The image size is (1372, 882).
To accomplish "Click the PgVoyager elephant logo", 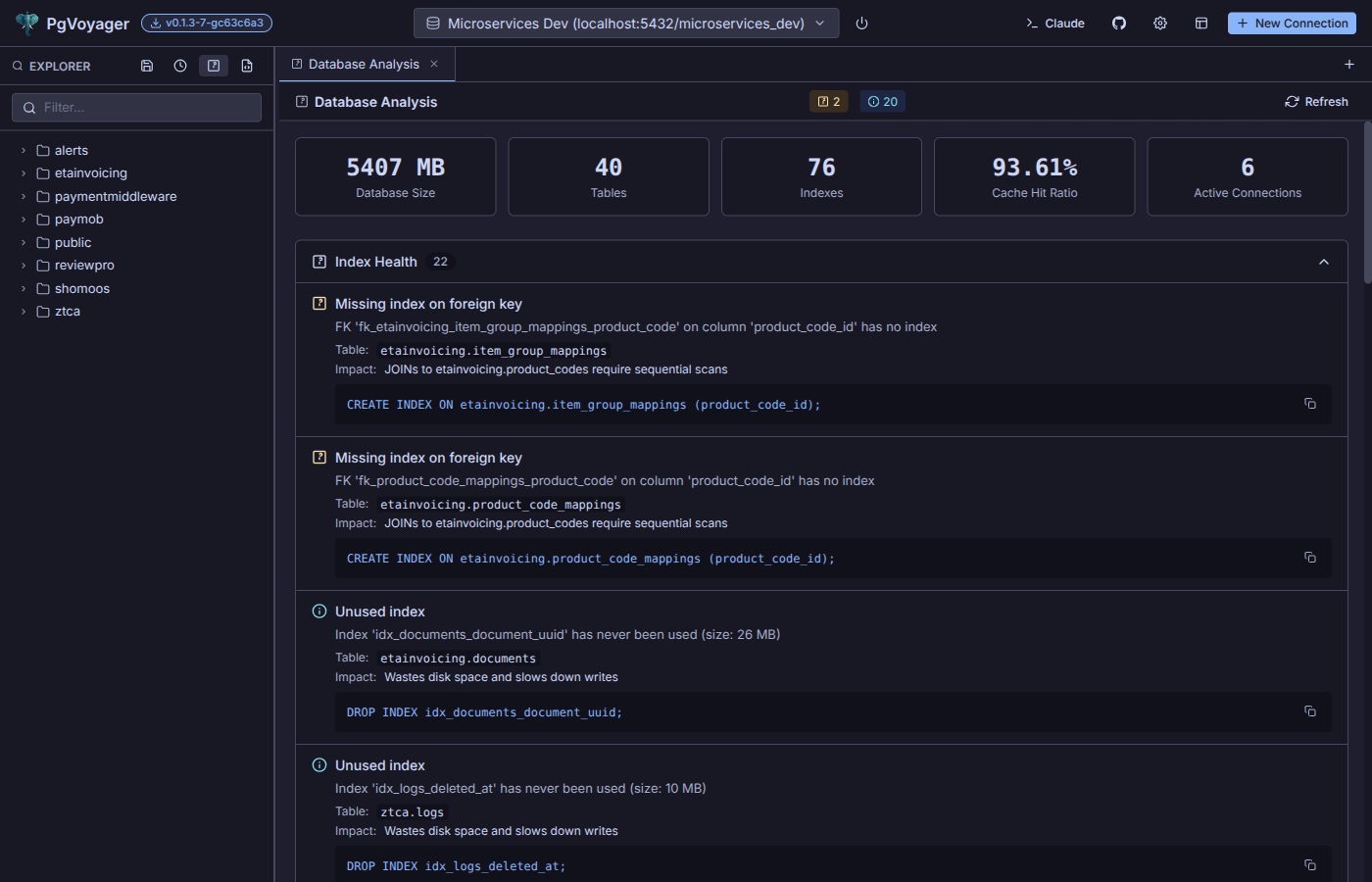I will (27, 23).
